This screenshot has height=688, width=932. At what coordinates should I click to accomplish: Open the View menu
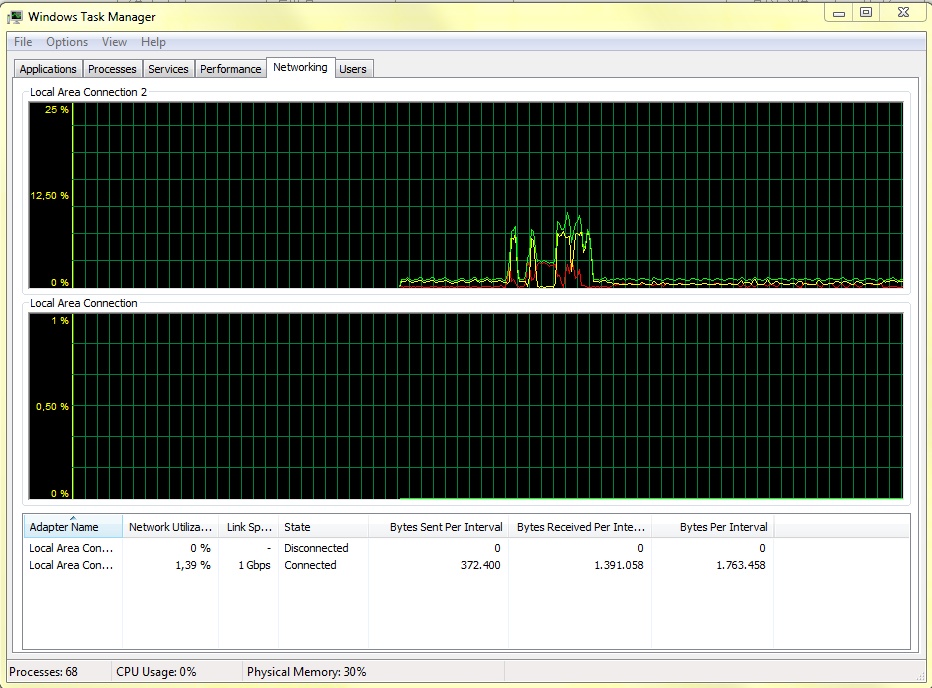click(x=114, y=42)
